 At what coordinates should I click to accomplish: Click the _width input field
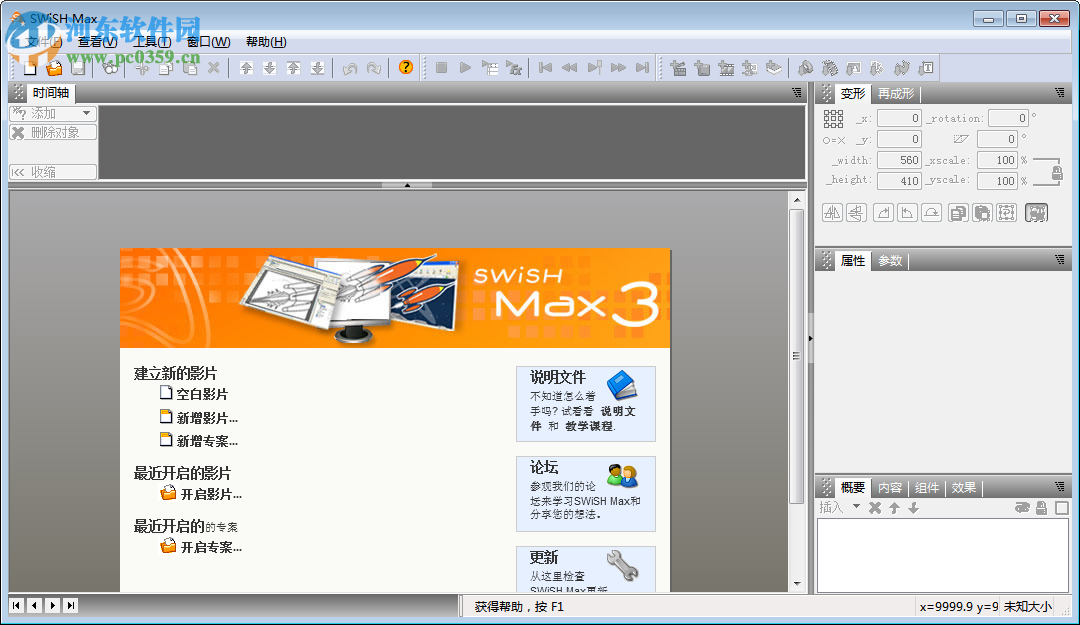[899, 159]
